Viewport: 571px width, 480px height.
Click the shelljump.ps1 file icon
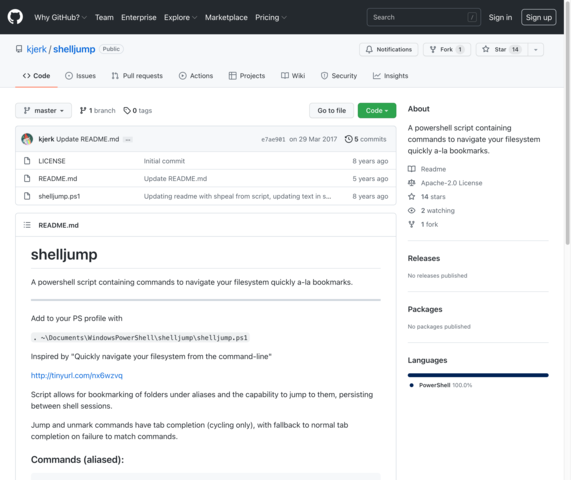click(x=27, y=196)
